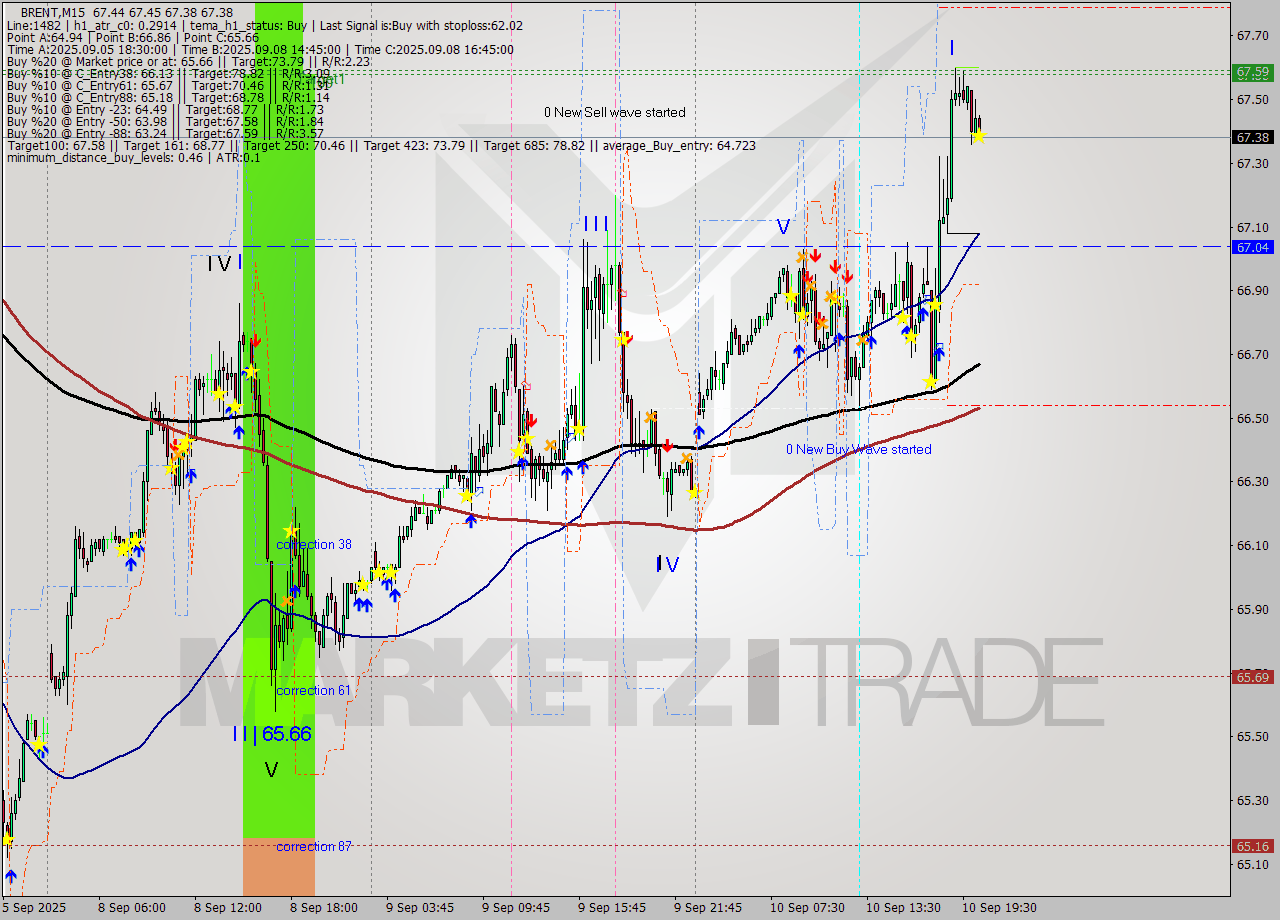Screen dimensions: 1280x920
Task: Select the yellow star at the far left near 5 Sep
Action: point(38,745)
